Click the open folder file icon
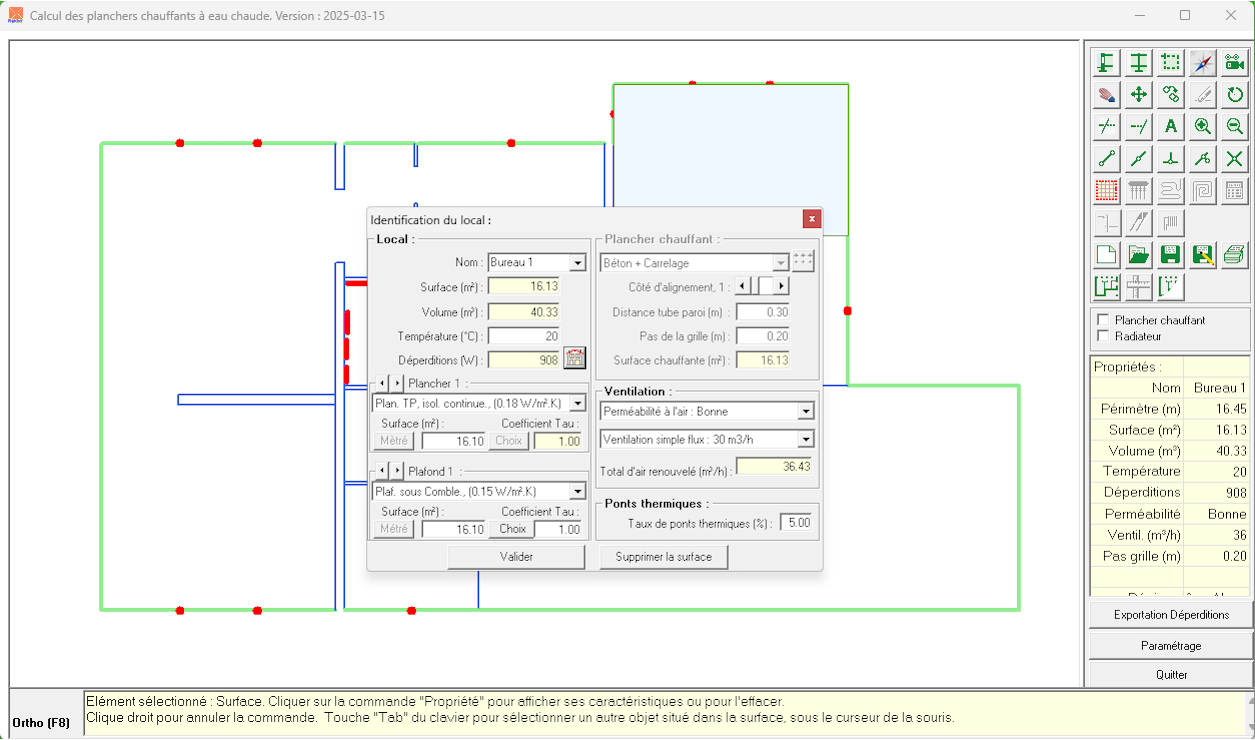The image size is (1255, 740). click(1138, 254)
